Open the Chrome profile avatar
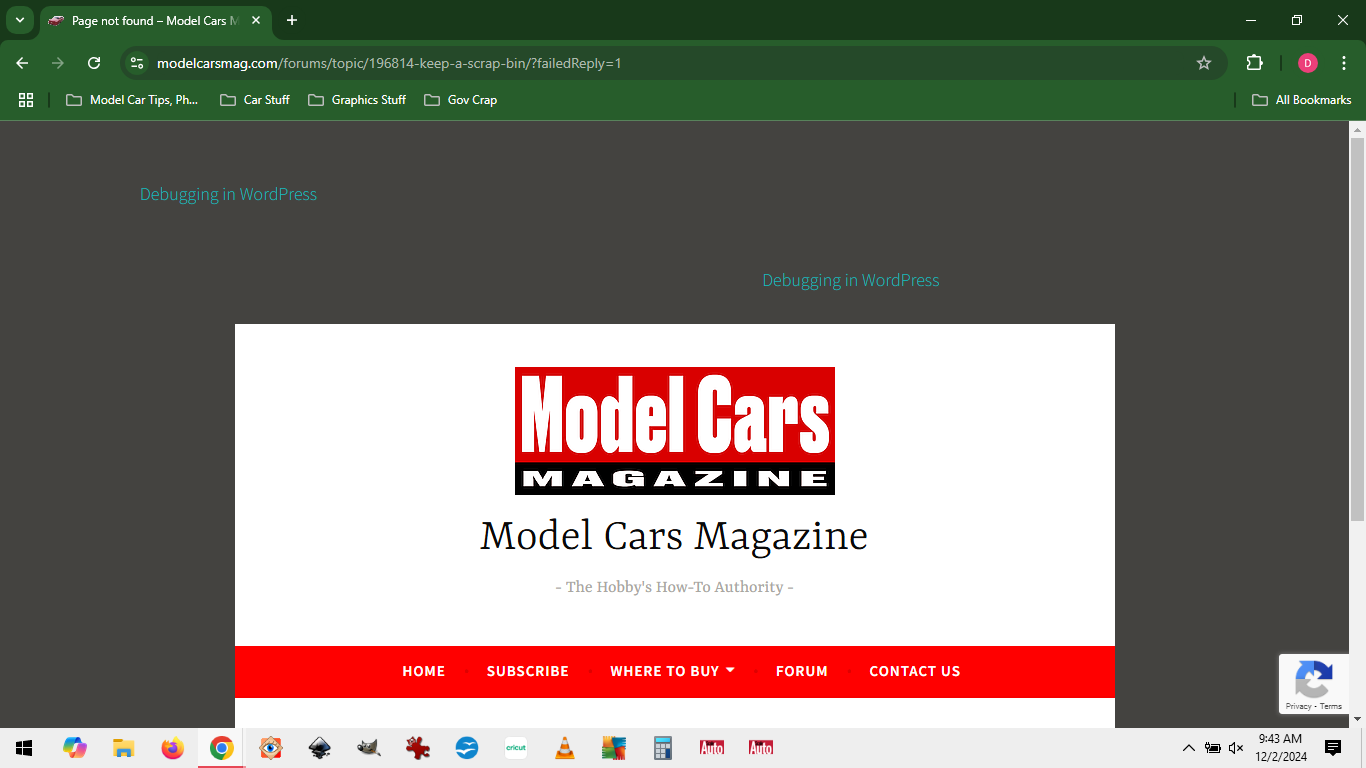The height and width of the screenshot is (768, 1366). (x=1308, y=63)
